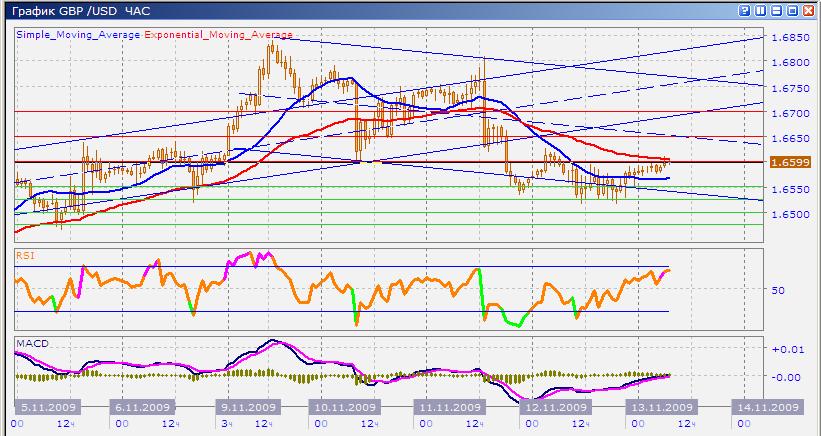Close the GBP/USD chart window

pos(807,10)
